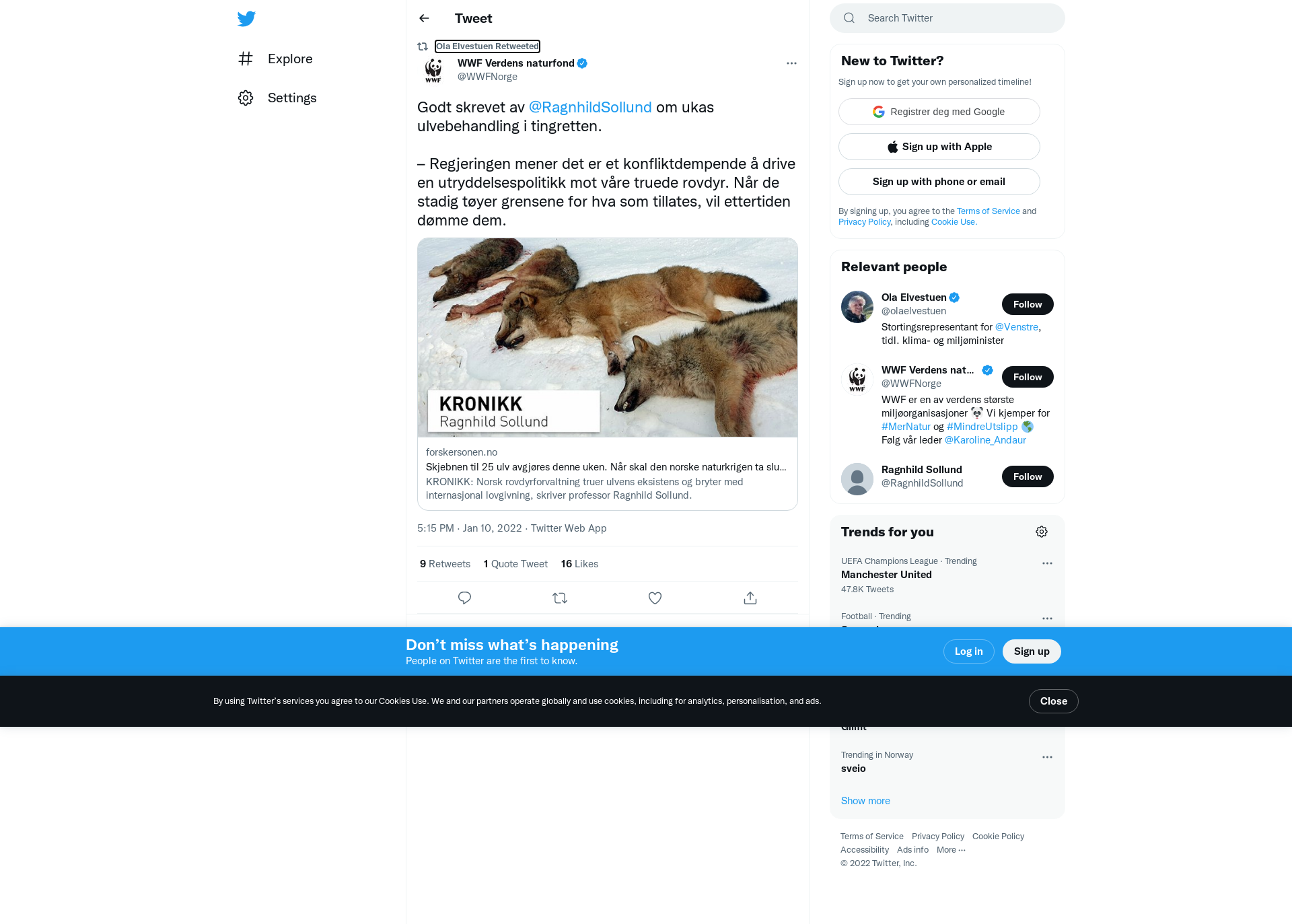Open more options for sveio trend
The width and height of the screenshot is (1292, 924).
[x=1047, y=757]
